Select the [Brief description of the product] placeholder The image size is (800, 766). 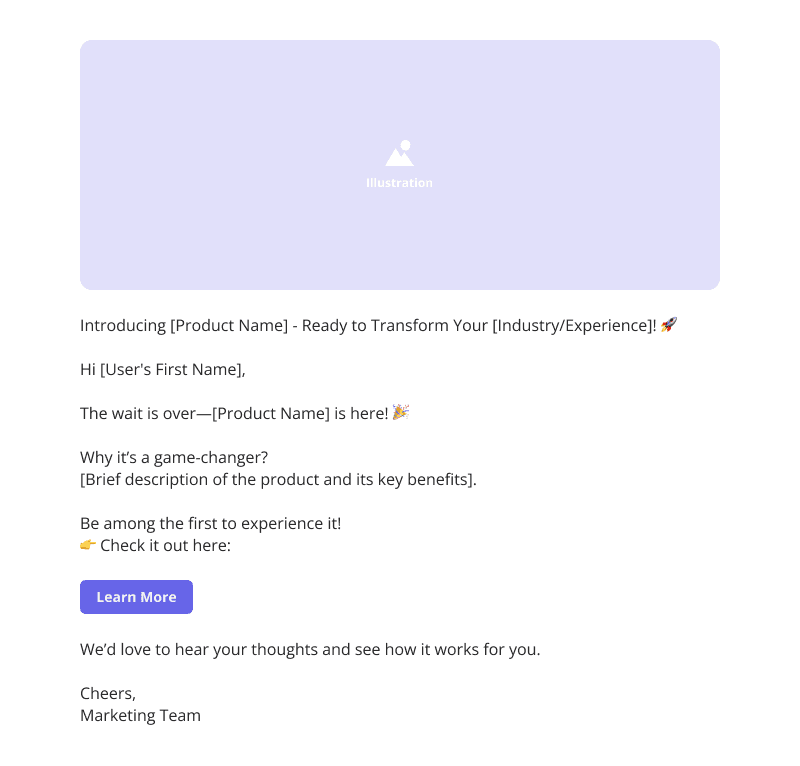point(278,479)
